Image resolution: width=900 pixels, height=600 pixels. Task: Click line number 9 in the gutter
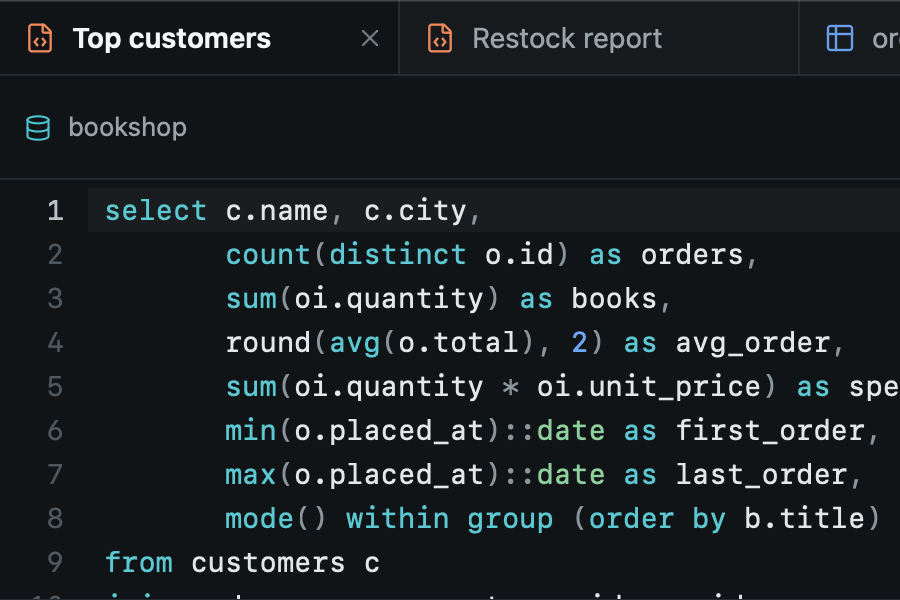coord(55,562)
